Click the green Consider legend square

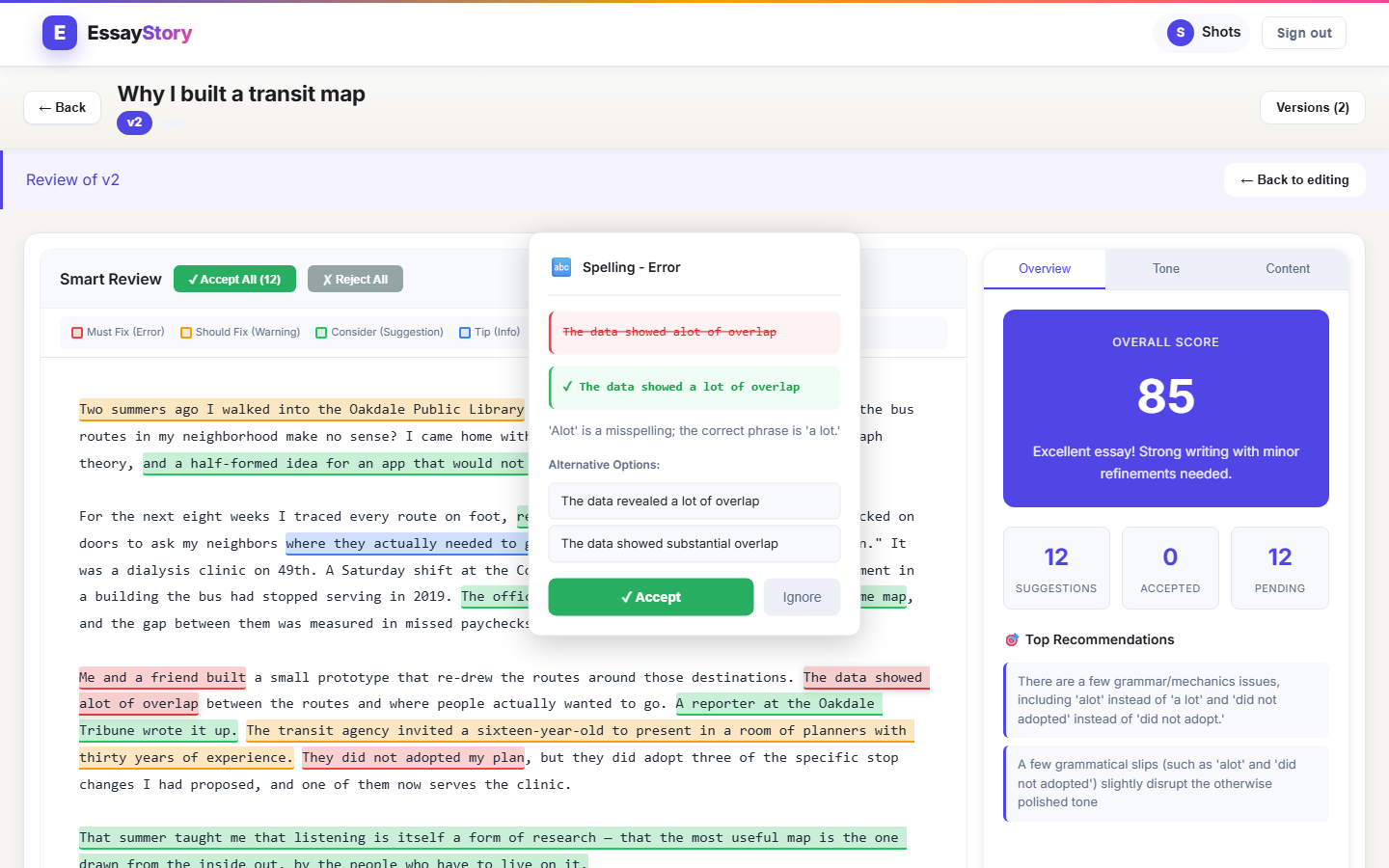(x=321, y=333)
